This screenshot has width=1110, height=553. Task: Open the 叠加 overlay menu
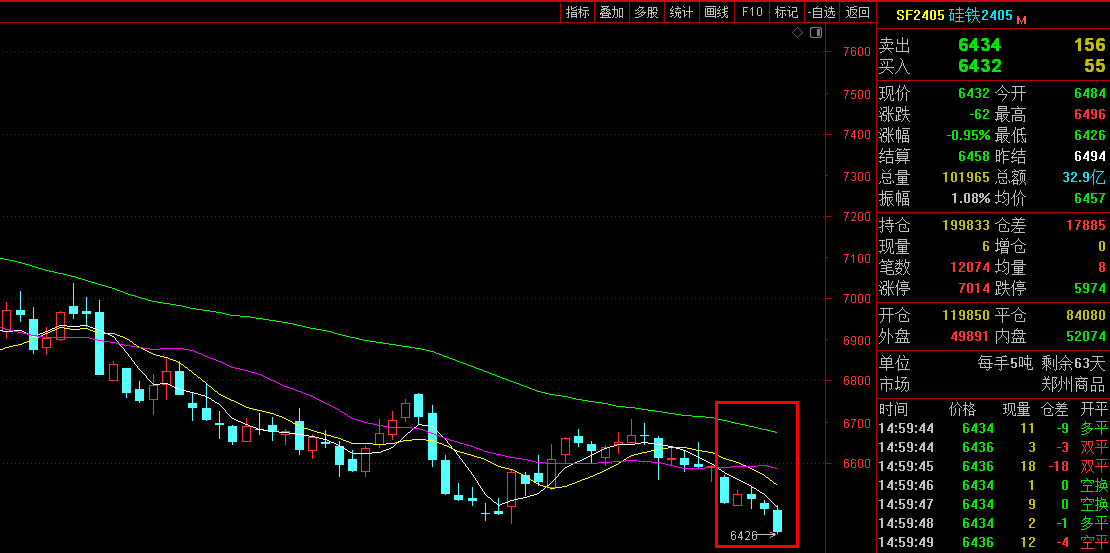point(611,12)
